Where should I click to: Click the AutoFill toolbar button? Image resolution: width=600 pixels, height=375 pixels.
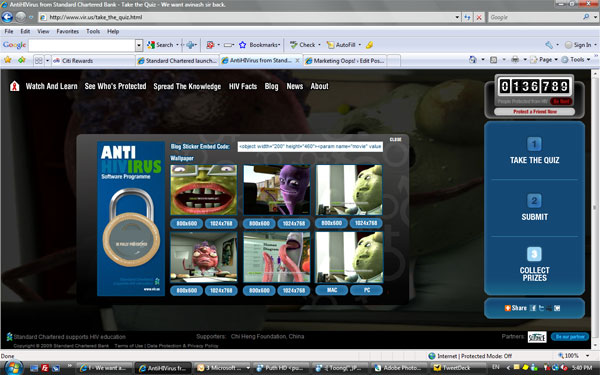341,45
